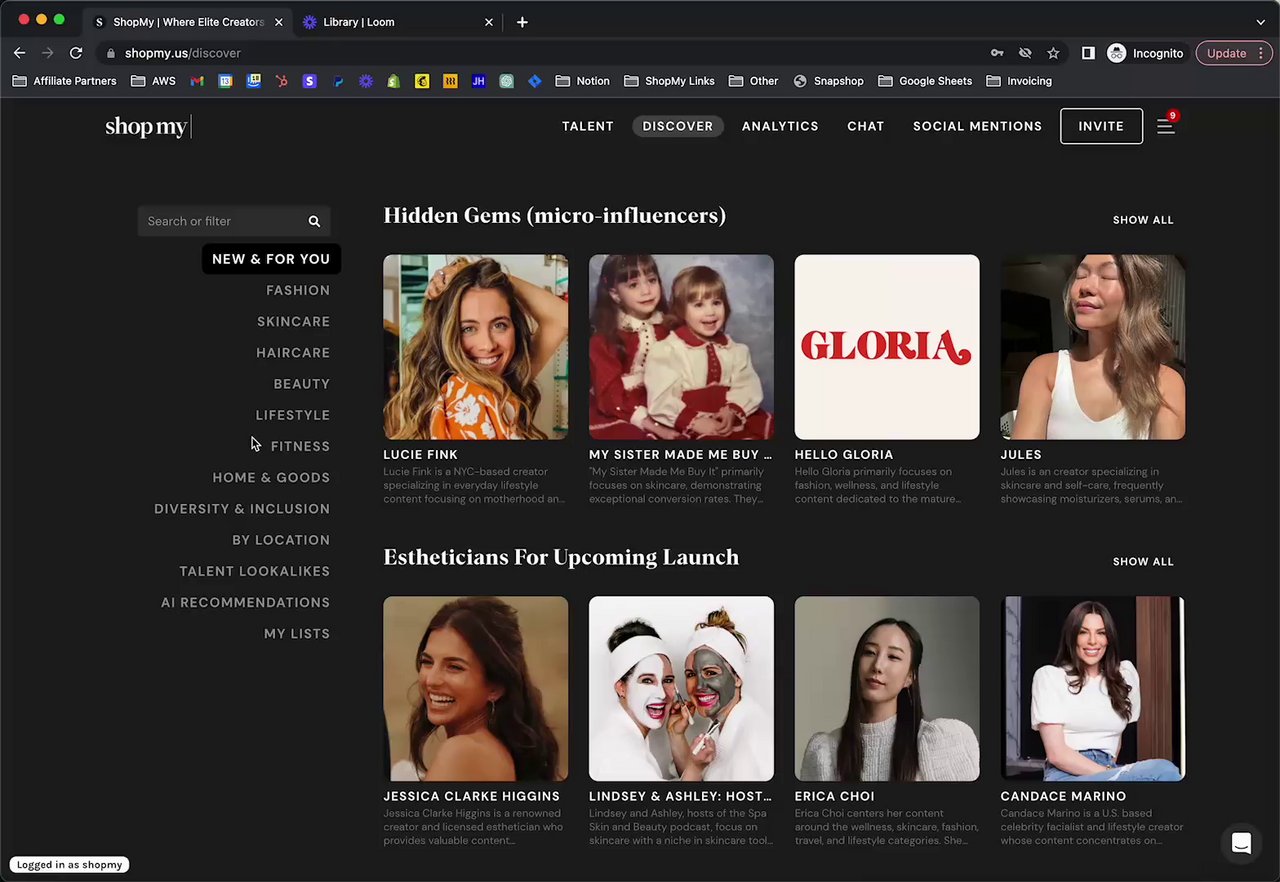This screenshot has width=1280, height=882.
Task: Click the third-party cookies blocked eye icon
Action: [1025, 53]
